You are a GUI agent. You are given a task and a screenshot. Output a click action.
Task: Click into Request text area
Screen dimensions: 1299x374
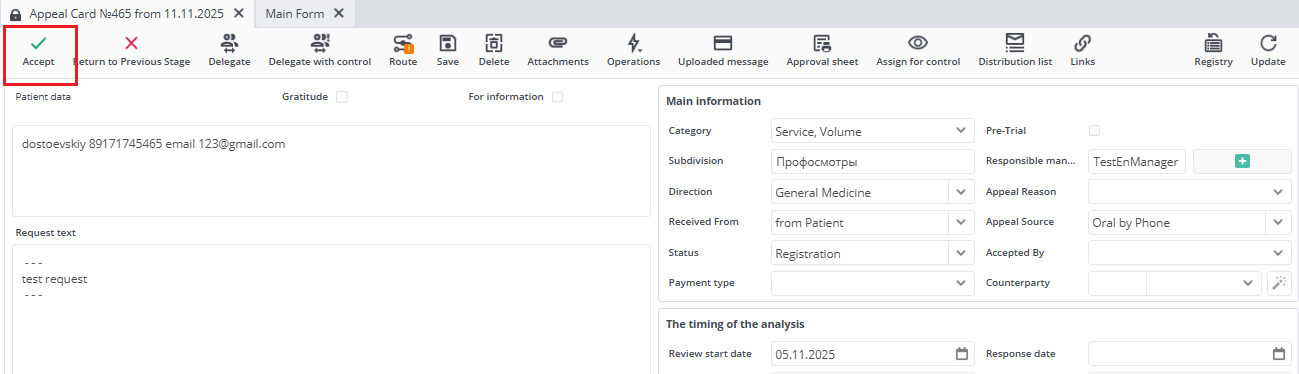click(x=331, y=309)
